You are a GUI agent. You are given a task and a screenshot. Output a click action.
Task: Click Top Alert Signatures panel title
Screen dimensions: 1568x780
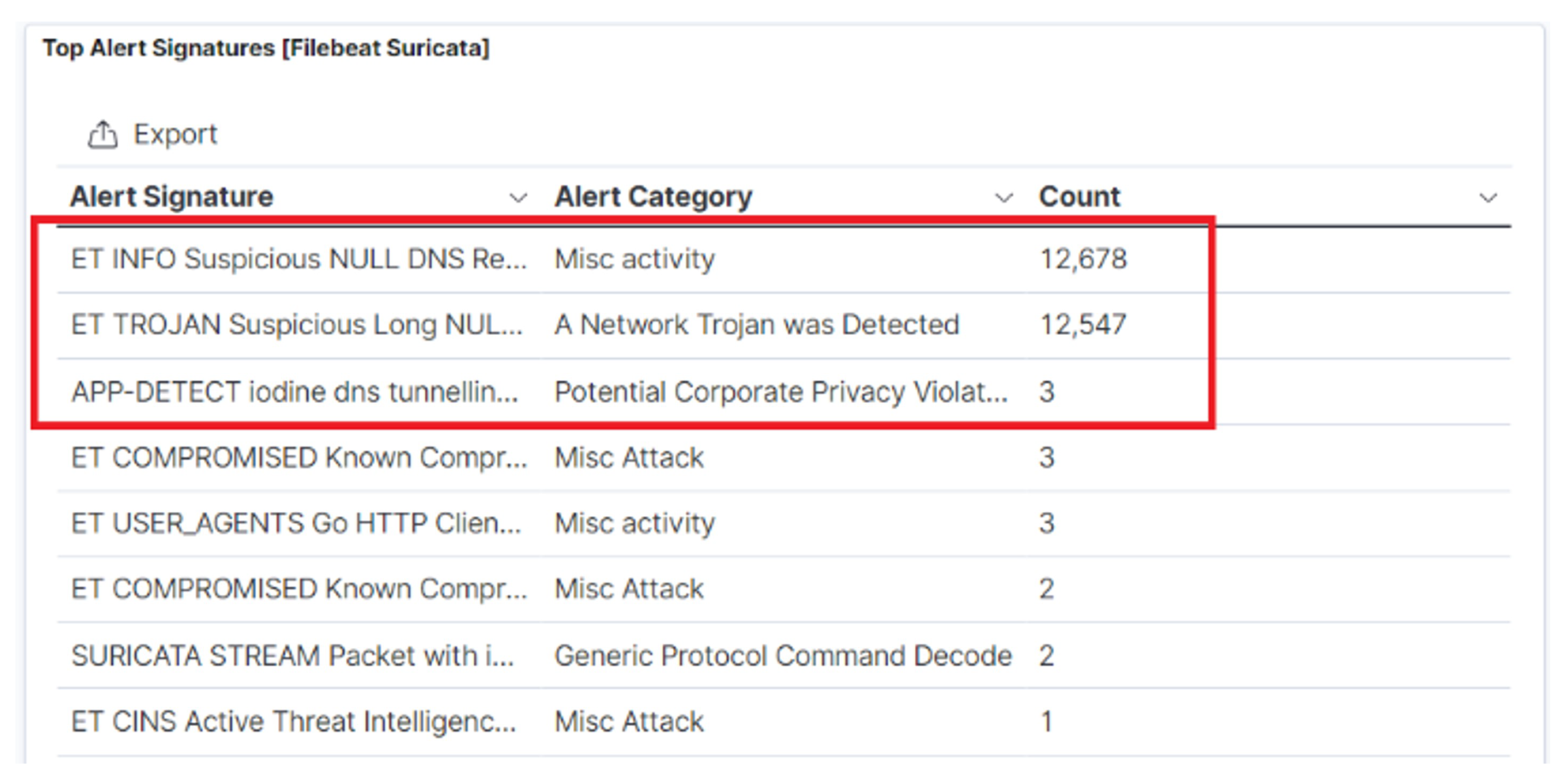[x=266, y=48]
